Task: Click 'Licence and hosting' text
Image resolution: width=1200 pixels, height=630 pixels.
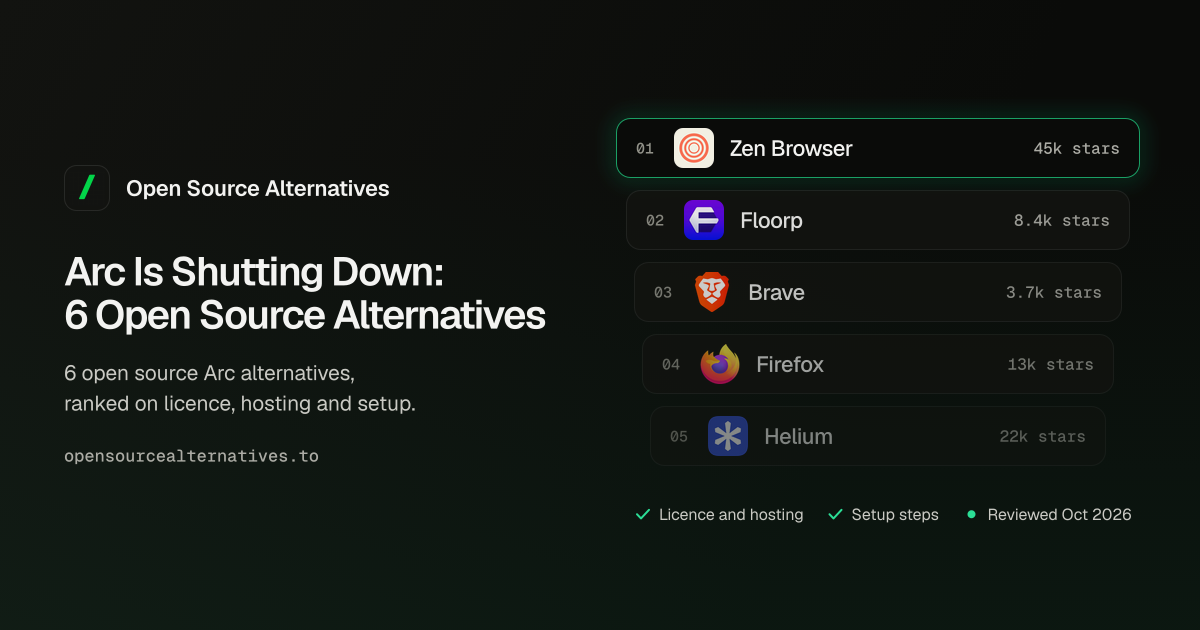Action: 731,515
